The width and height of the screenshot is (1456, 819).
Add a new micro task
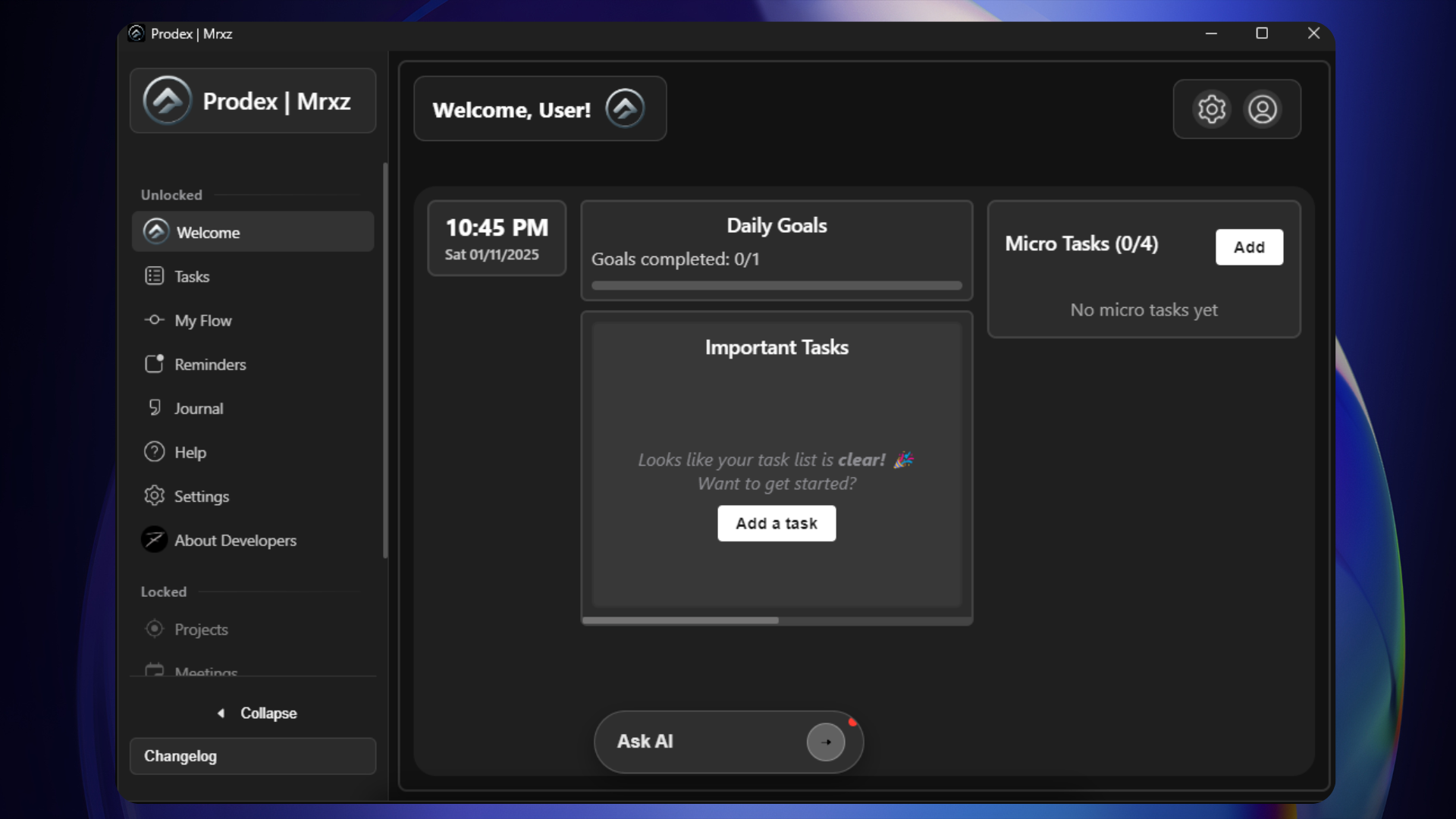coord(1249,246)
